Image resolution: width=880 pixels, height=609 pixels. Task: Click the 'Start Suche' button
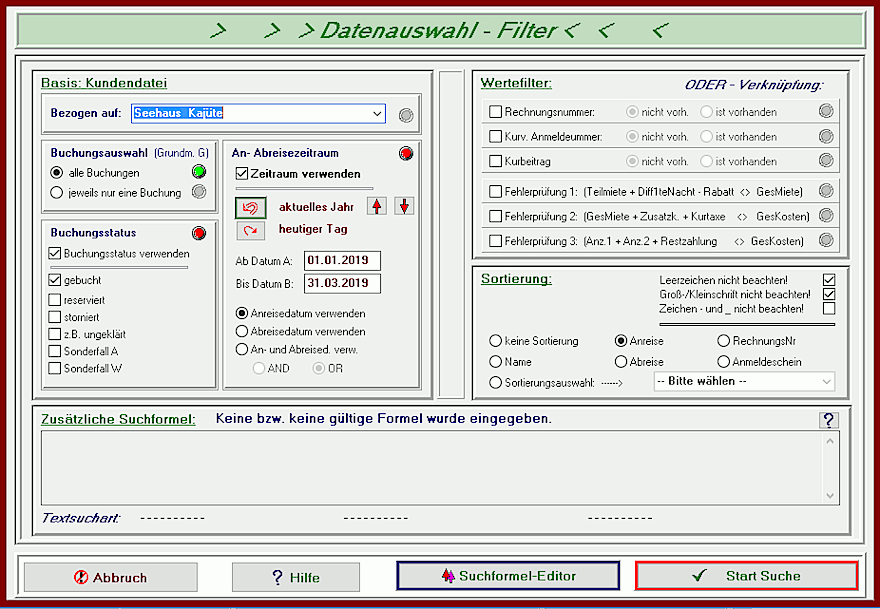pyautogui.click(x=746, y=576)
